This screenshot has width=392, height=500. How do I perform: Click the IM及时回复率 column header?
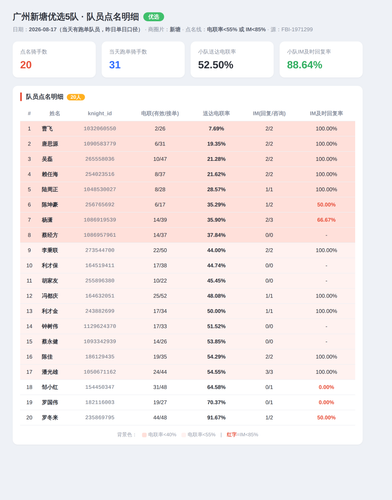(326, 113)
